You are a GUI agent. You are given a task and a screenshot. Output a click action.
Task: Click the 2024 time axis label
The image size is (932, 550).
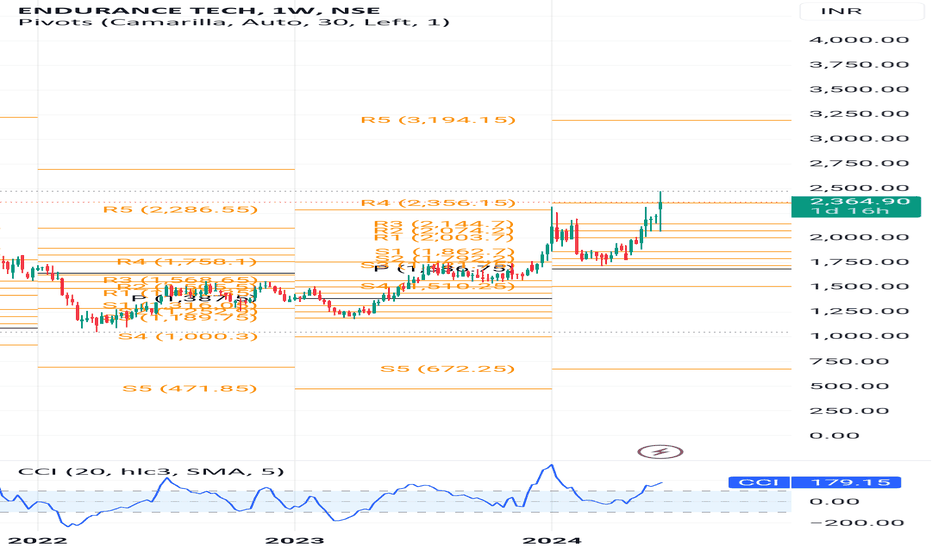[552, 540]
